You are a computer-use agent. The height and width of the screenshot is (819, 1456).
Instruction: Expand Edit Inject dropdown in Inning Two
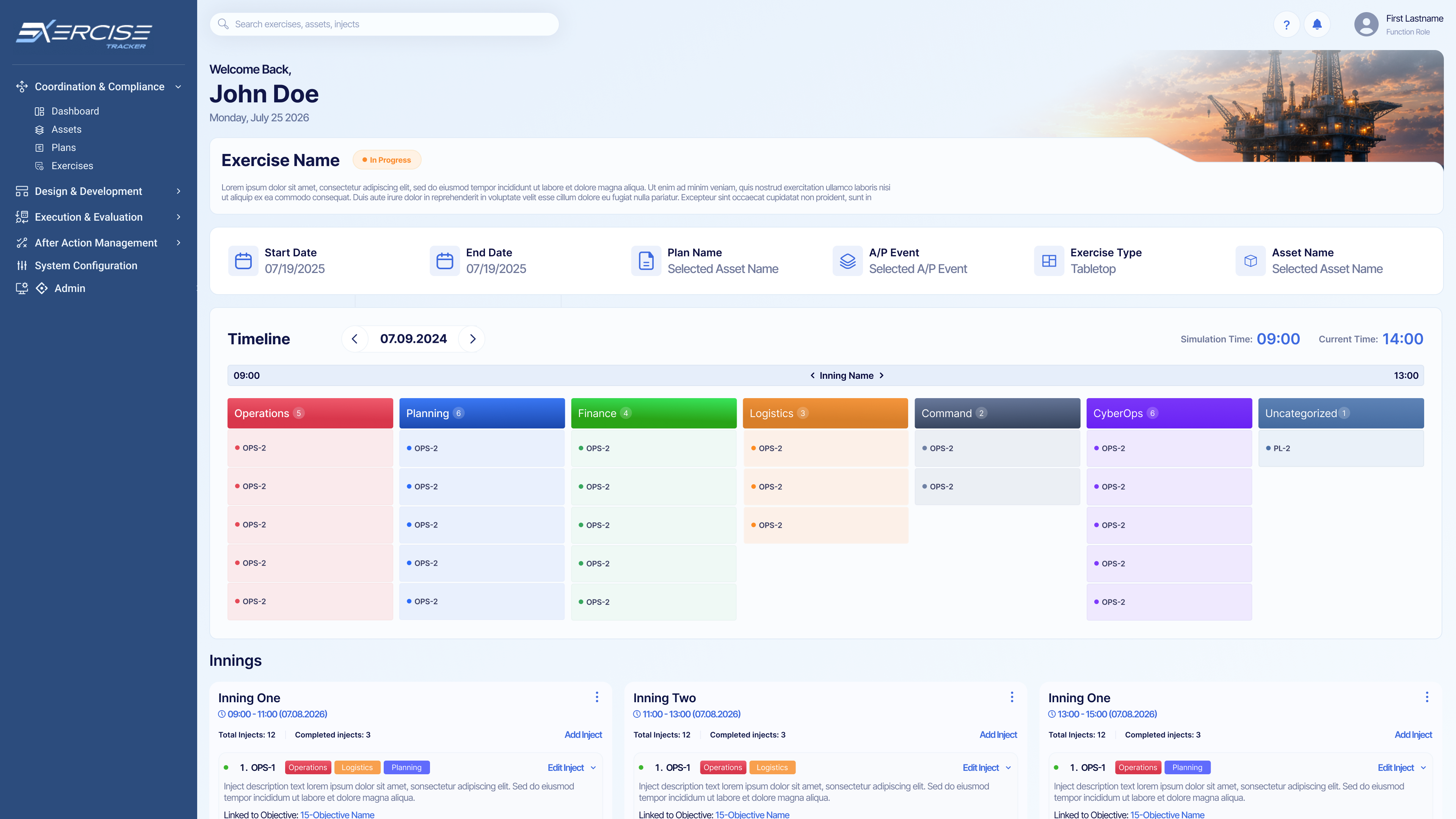point(1008,767)
